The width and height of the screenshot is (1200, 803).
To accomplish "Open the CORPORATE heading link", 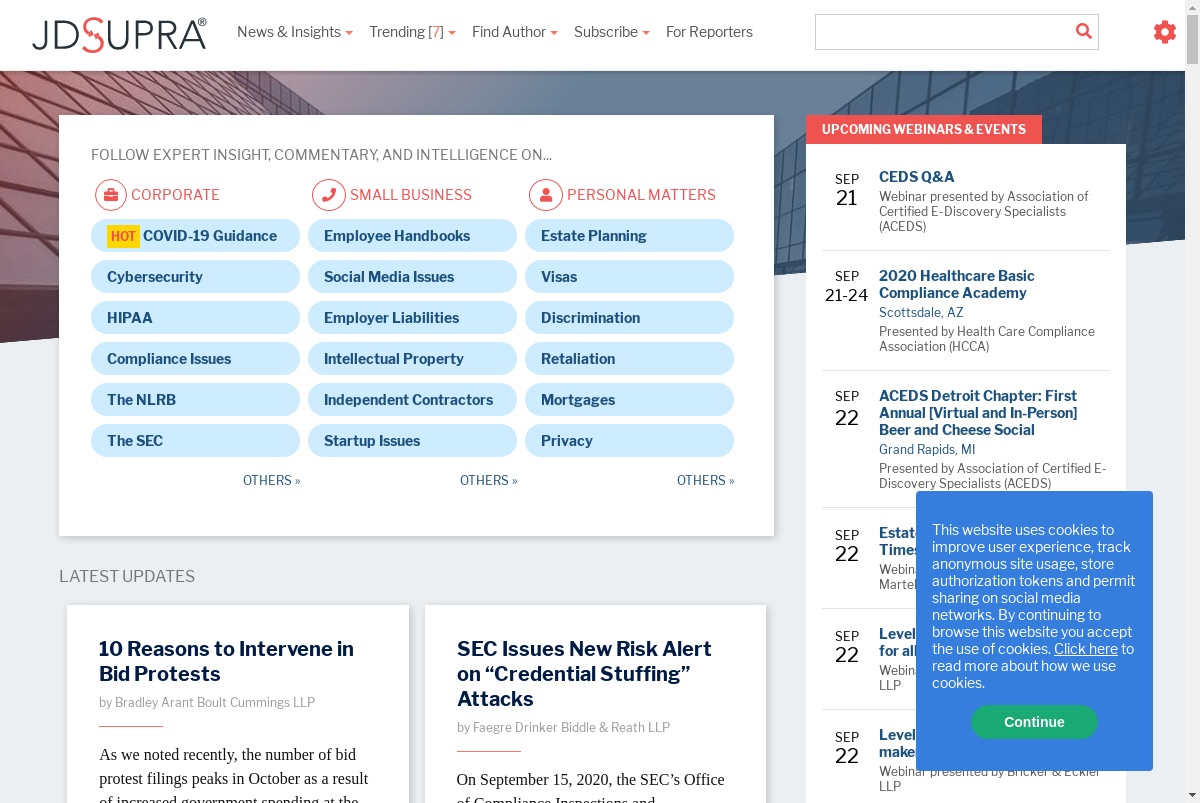I will click(x=175, y=195).
